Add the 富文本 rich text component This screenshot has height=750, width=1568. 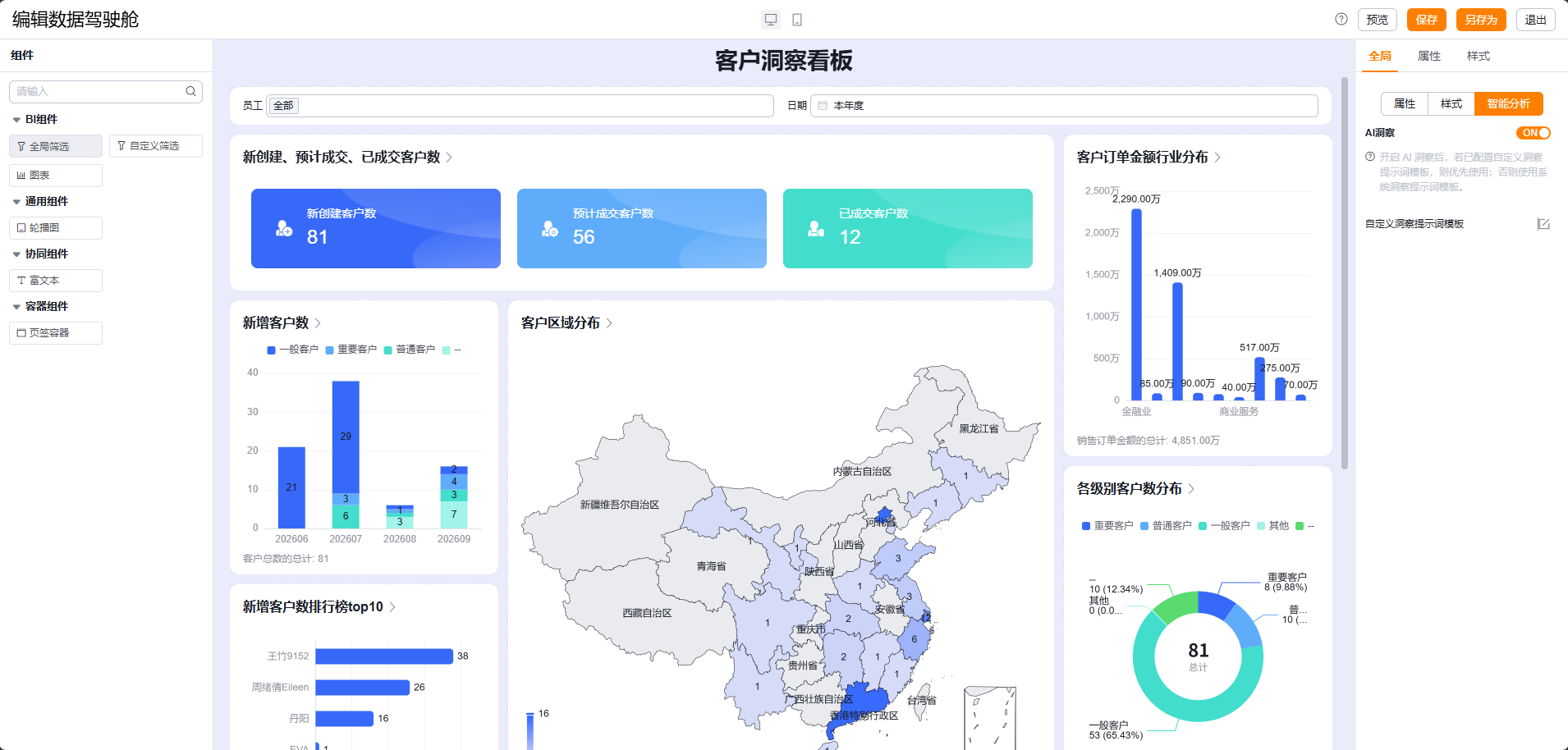pos(56,281)
